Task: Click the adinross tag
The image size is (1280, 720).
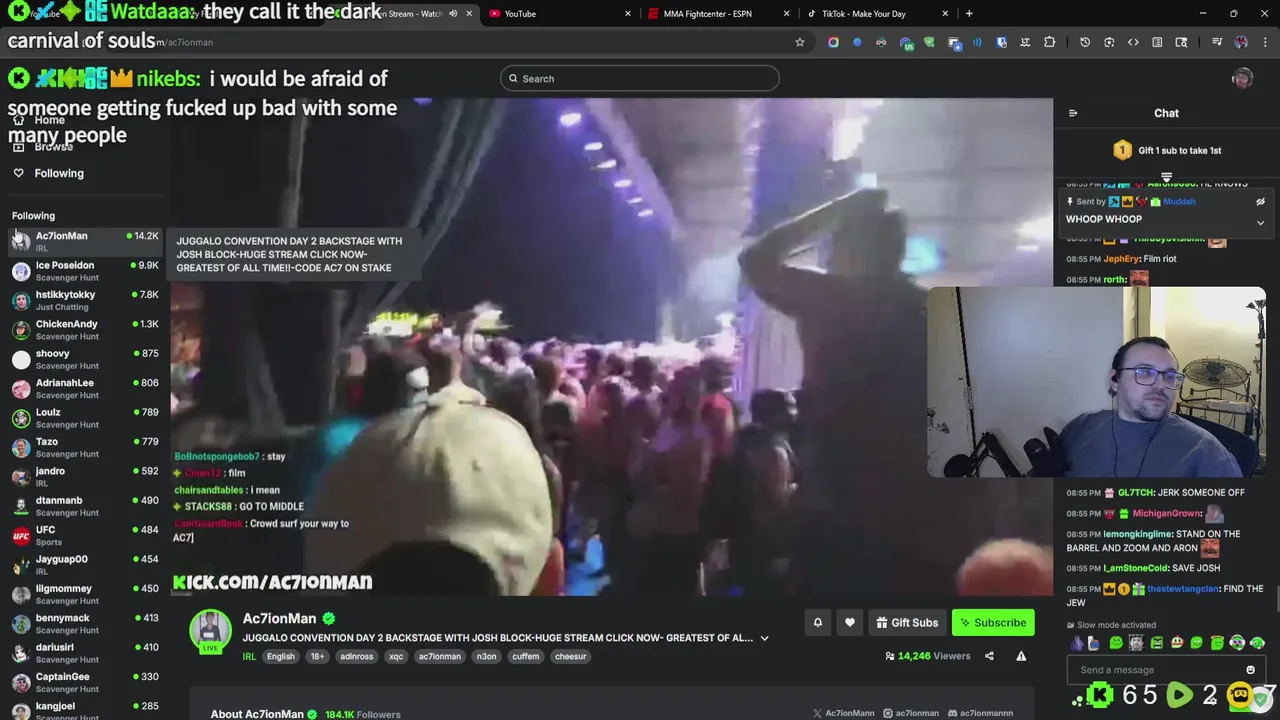Action: click(356, 657)
